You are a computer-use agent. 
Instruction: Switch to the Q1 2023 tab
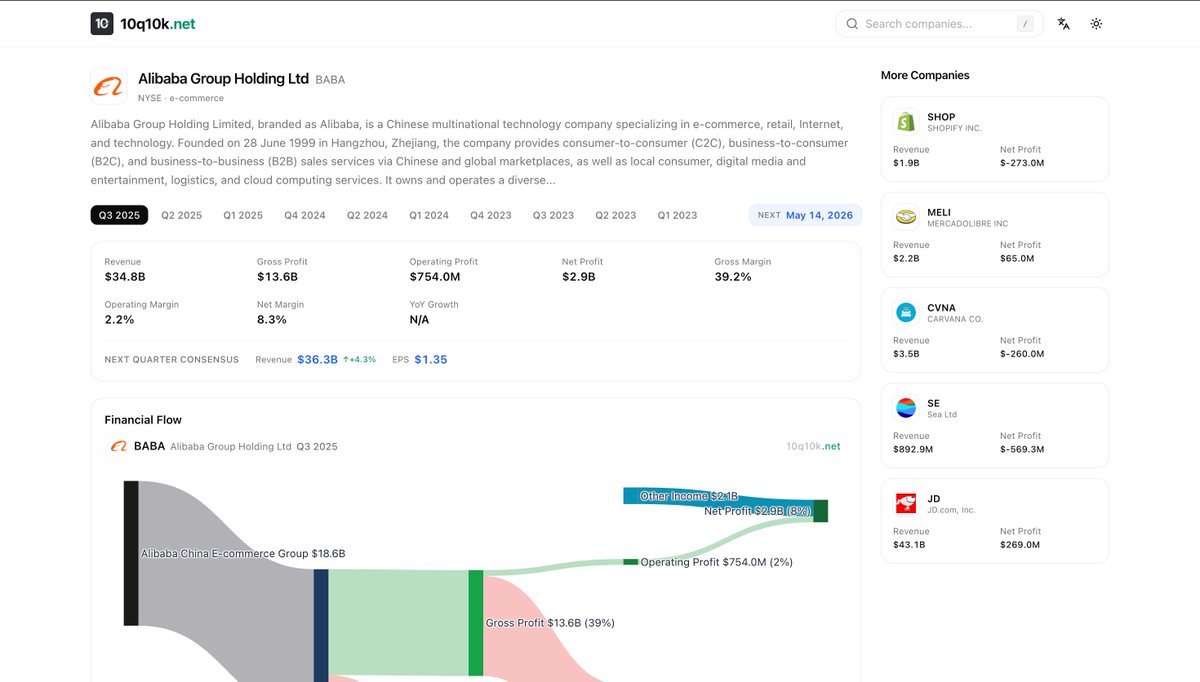677,215
